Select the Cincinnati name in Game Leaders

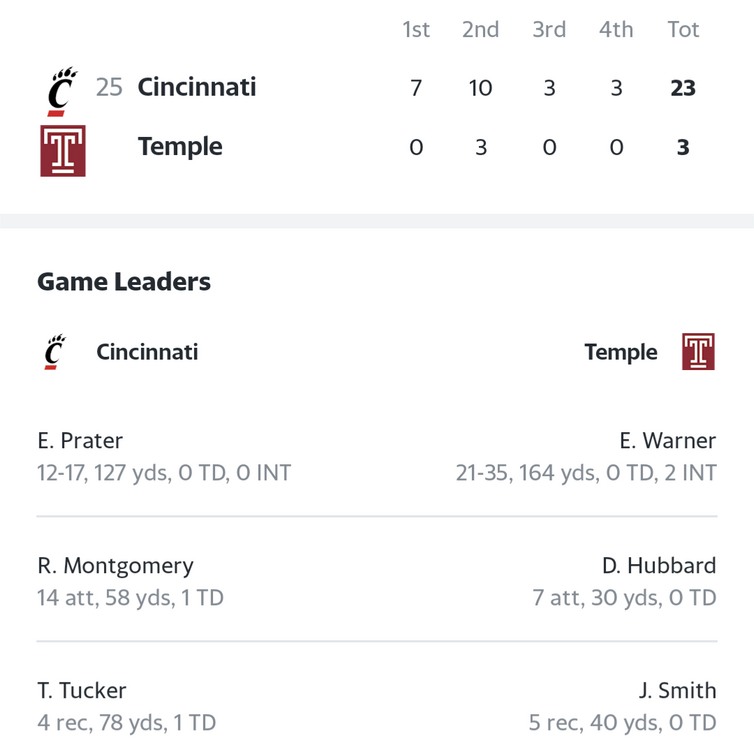coord(147,352)
